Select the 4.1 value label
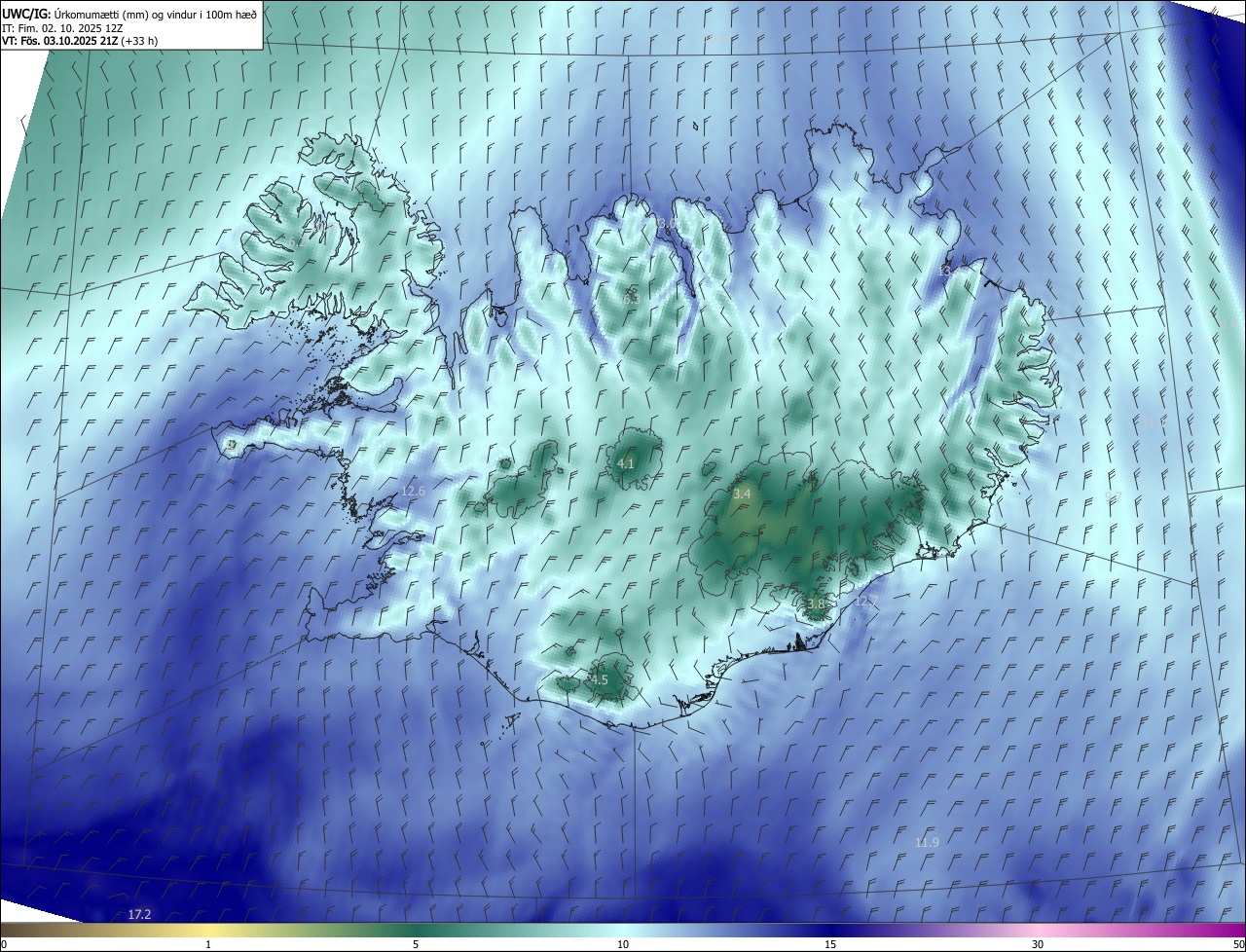Screen dimensions: 1246x952 [626, 464]
